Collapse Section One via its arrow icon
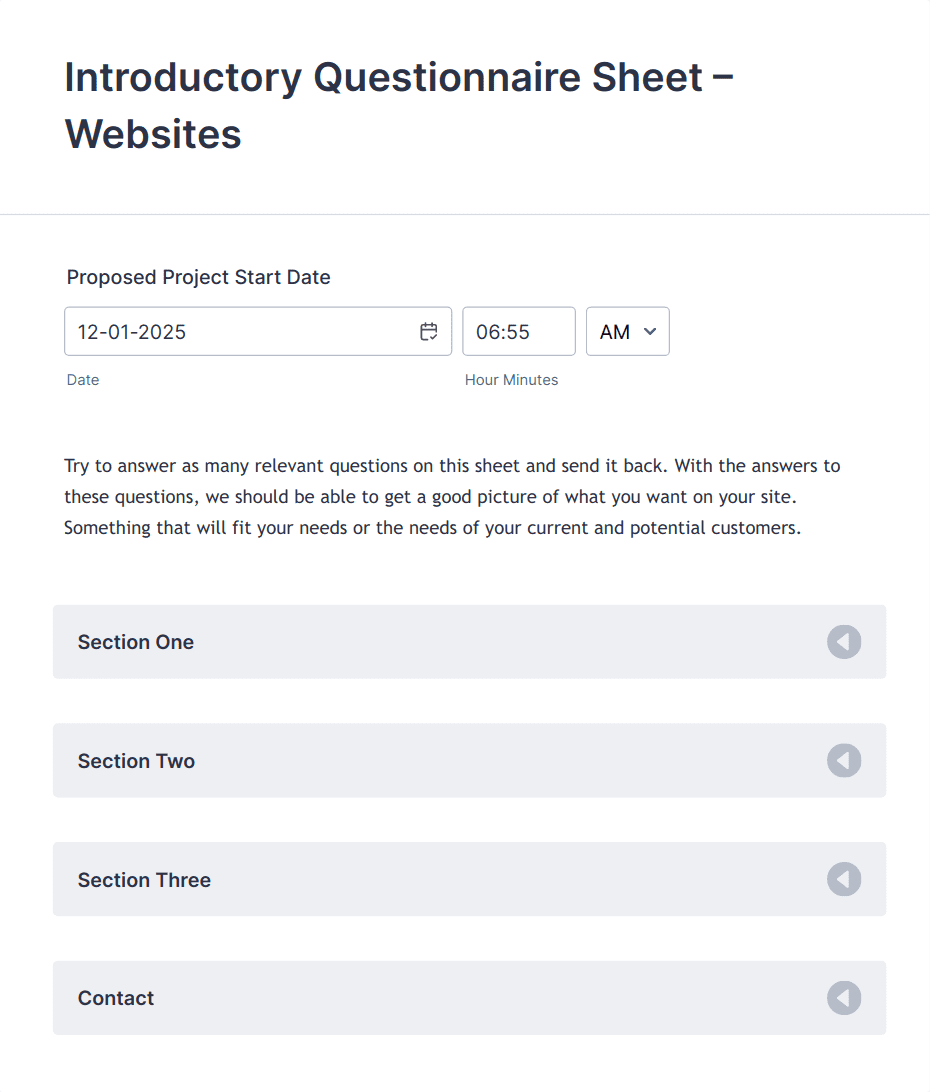 pos(844,642)
